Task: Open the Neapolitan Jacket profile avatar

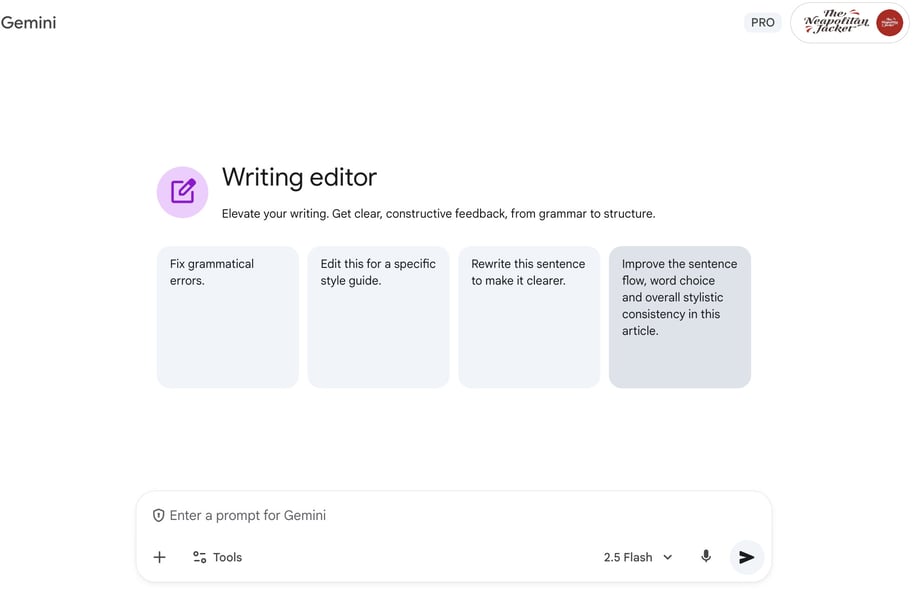Action: 888,22
